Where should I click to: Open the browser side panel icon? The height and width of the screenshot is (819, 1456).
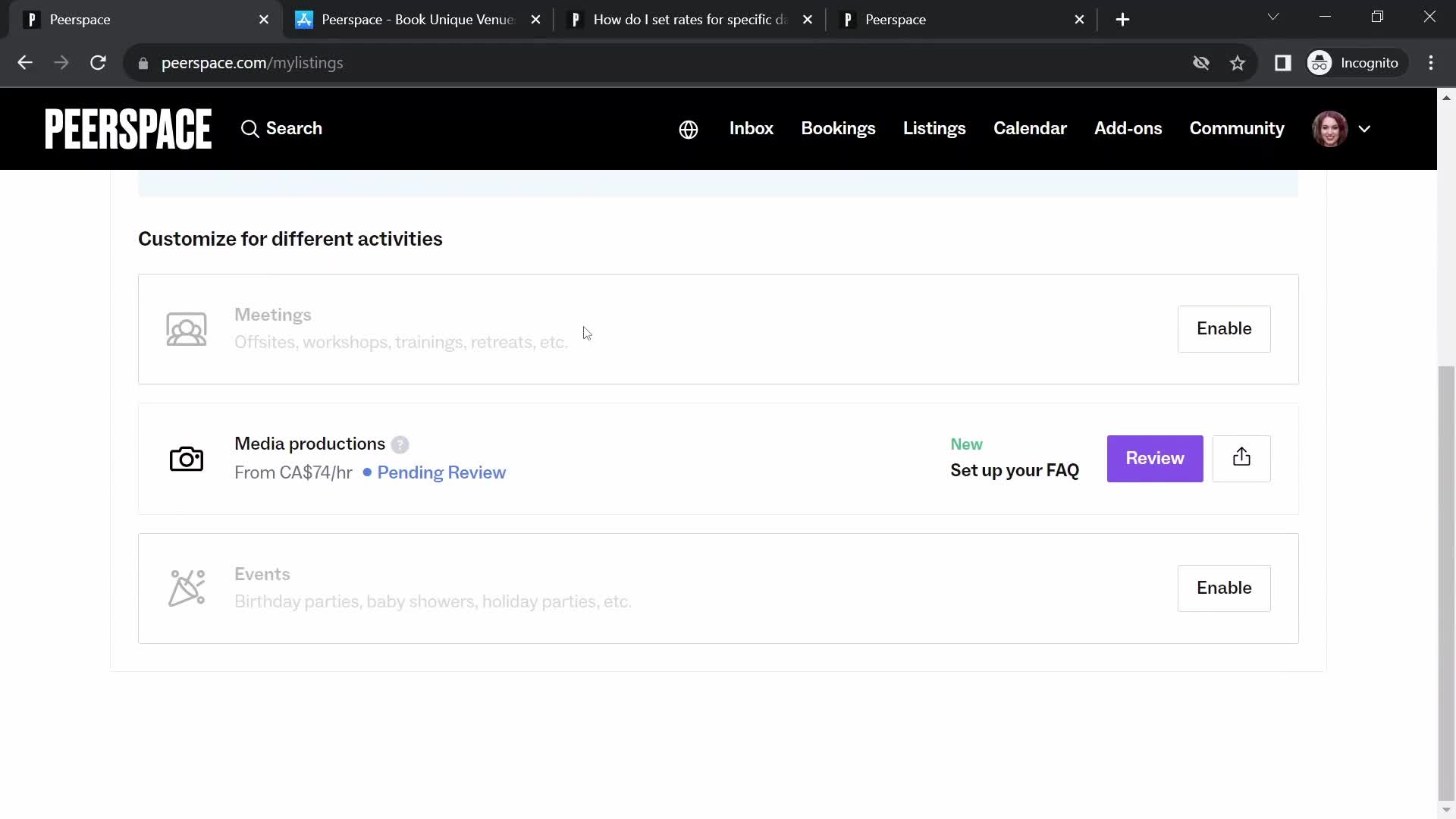(x=1283, y=63)
